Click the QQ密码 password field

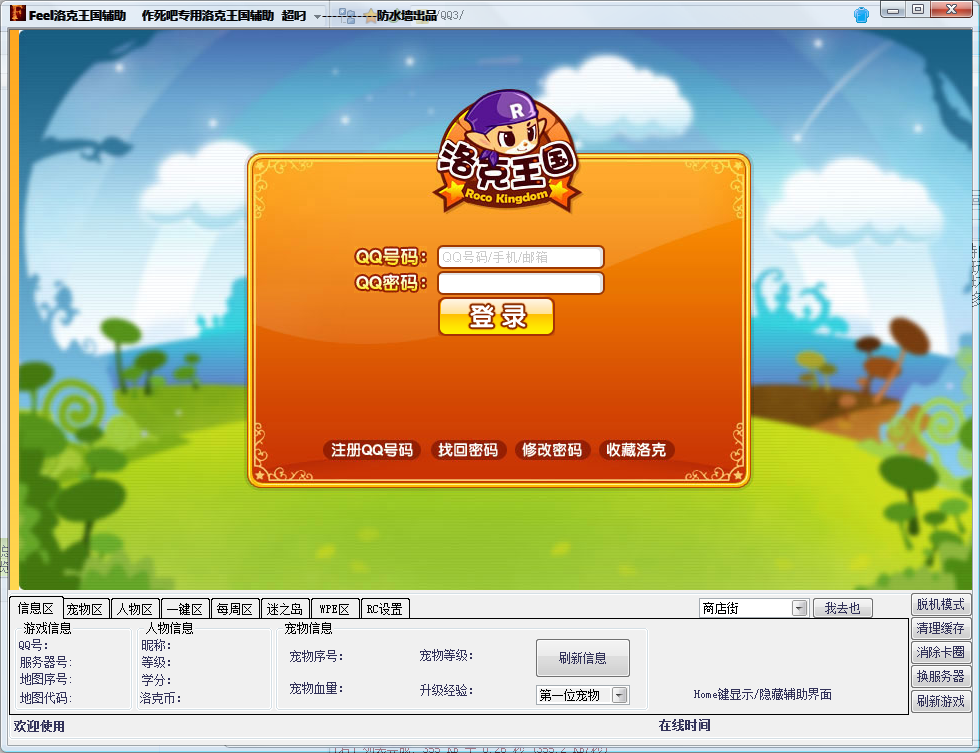coord(521,283)
